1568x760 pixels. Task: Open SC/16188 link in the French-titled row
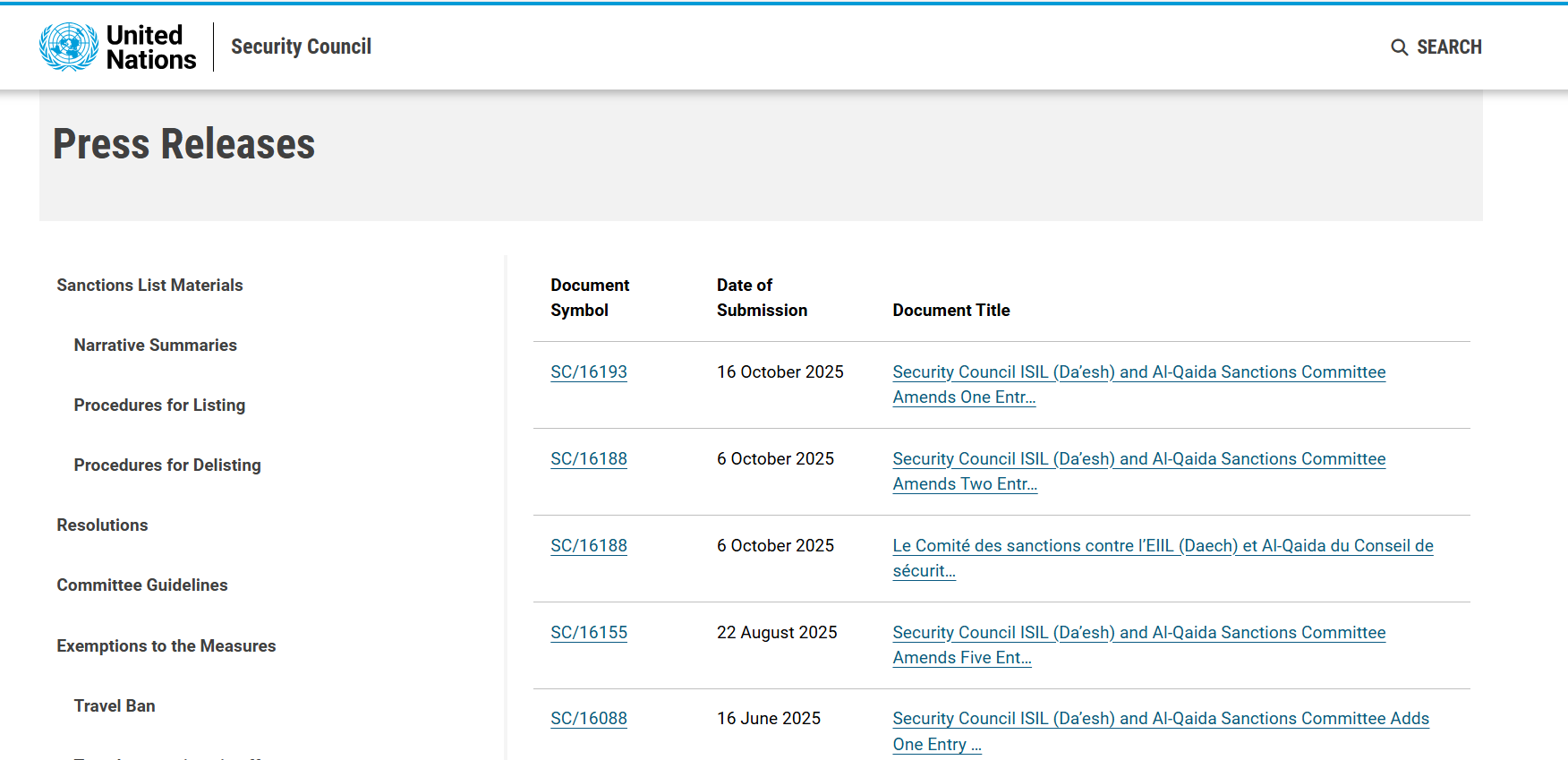point(588,545)
